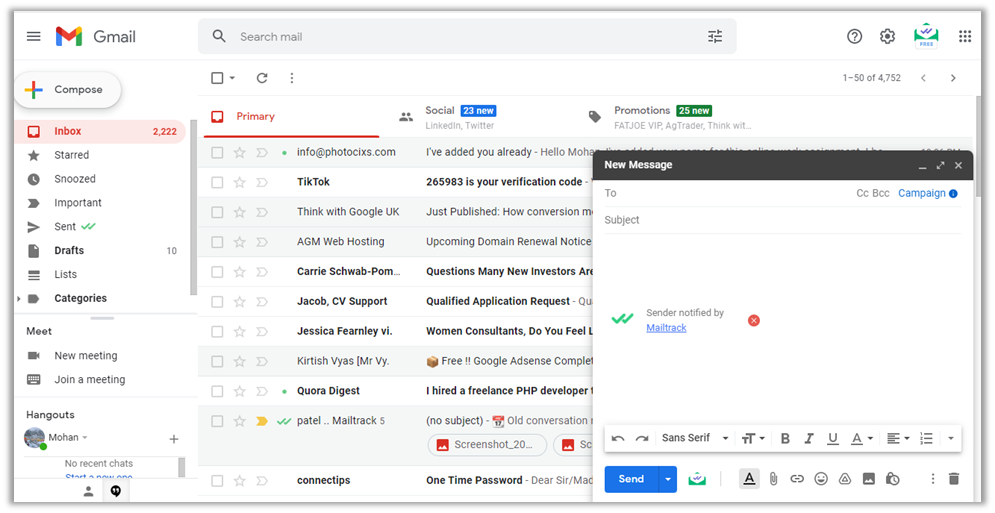995x513 pixels.
Task: Insert a link icon
Action: 797,479
